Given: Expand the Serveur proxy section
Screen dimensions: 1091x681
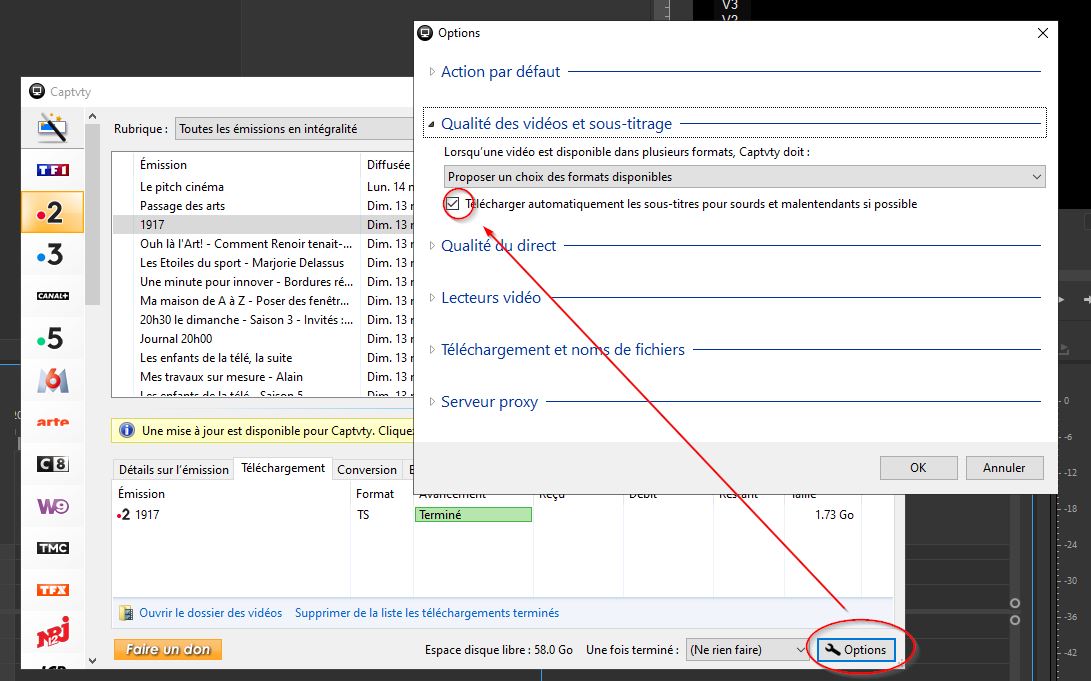Looking at the screenshot, I should pyautogui.click(x=489, y=402).
